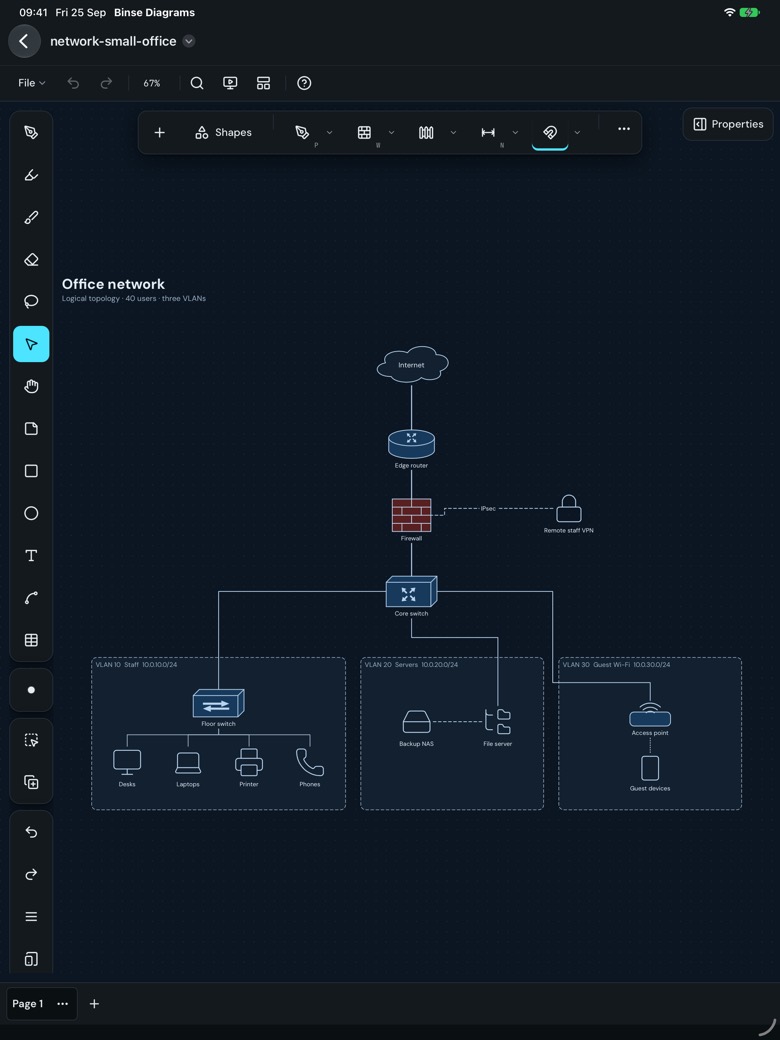Click 'VLAN 20 Servers 10.0.20.0/24' label
This screenshot has width=780, height=1040.
[x=411, y=665]
